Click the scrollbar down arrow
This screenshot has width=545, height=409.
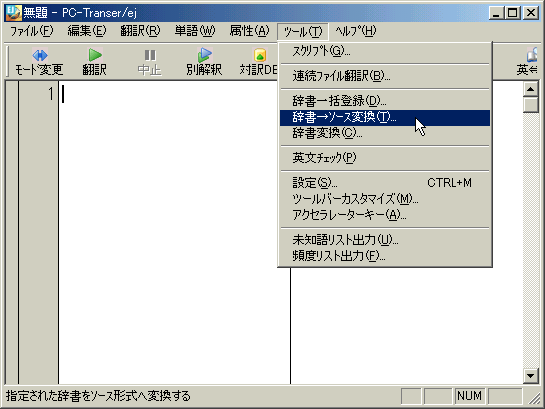coord(530,376)
